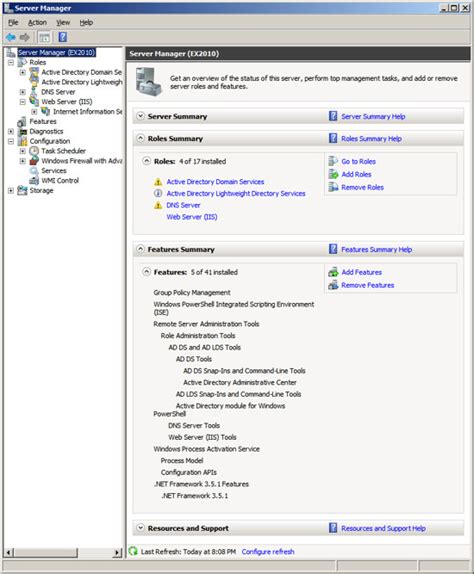Click the Roles Summary Help book icon
Image resolution: width=474 pixels, height=574 pixels.
pyautogui.click(x=333, y=138)
